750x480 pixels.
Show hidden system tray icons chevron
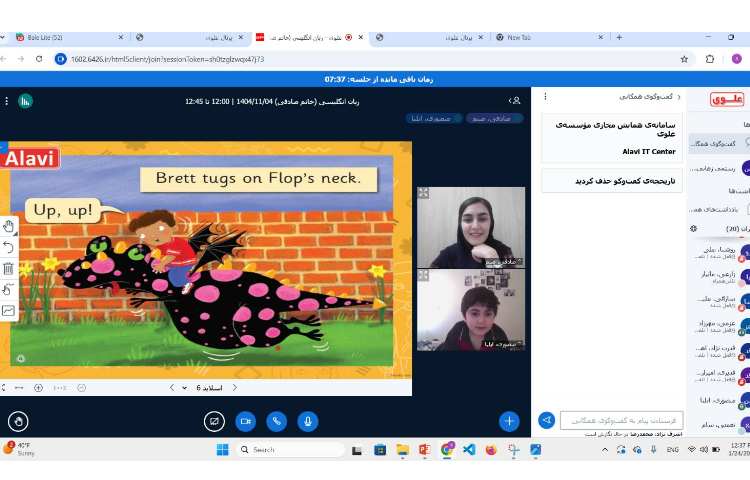point(605,450)
